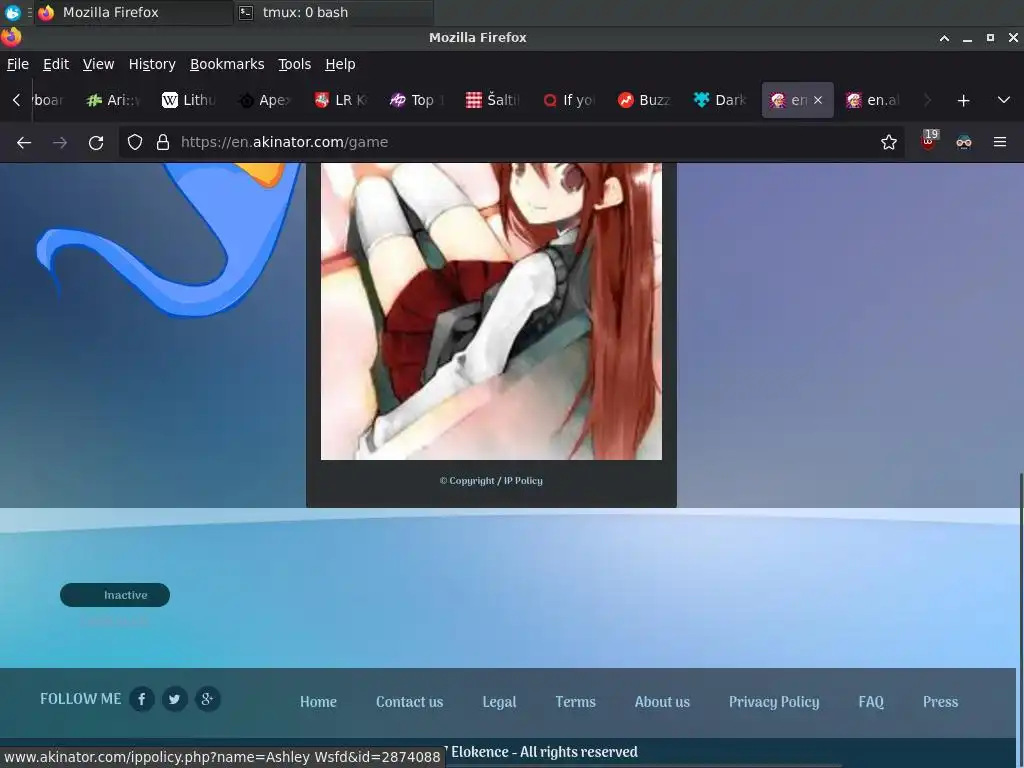The height and width of the screenshot is (768, 1024).
Task: Open the History menu
Action: pos(152,64)
